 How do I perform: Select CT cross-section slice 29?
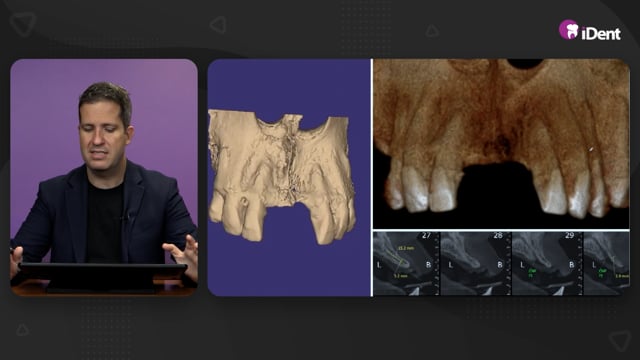(x=547, y=263)
